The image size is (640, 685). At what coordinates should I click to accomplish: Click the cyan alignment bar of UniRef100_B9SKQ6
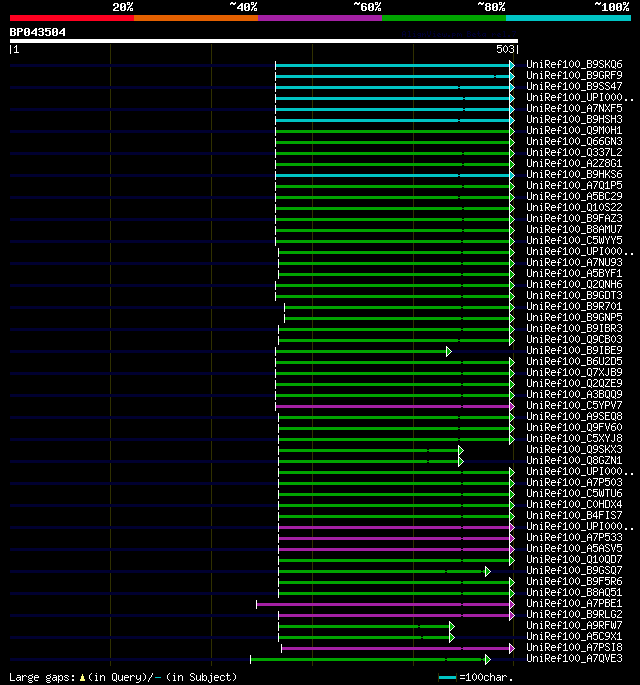point(393,66)
